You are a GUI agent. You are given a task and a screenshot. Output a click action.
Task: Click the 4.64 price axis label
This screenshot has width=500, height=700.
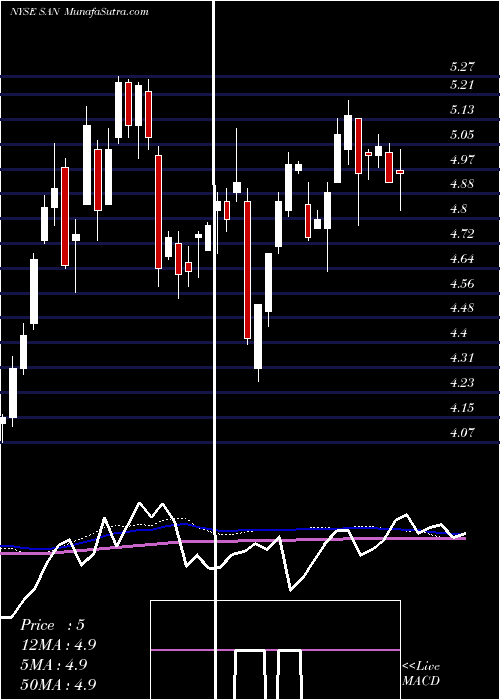(462, 259)
